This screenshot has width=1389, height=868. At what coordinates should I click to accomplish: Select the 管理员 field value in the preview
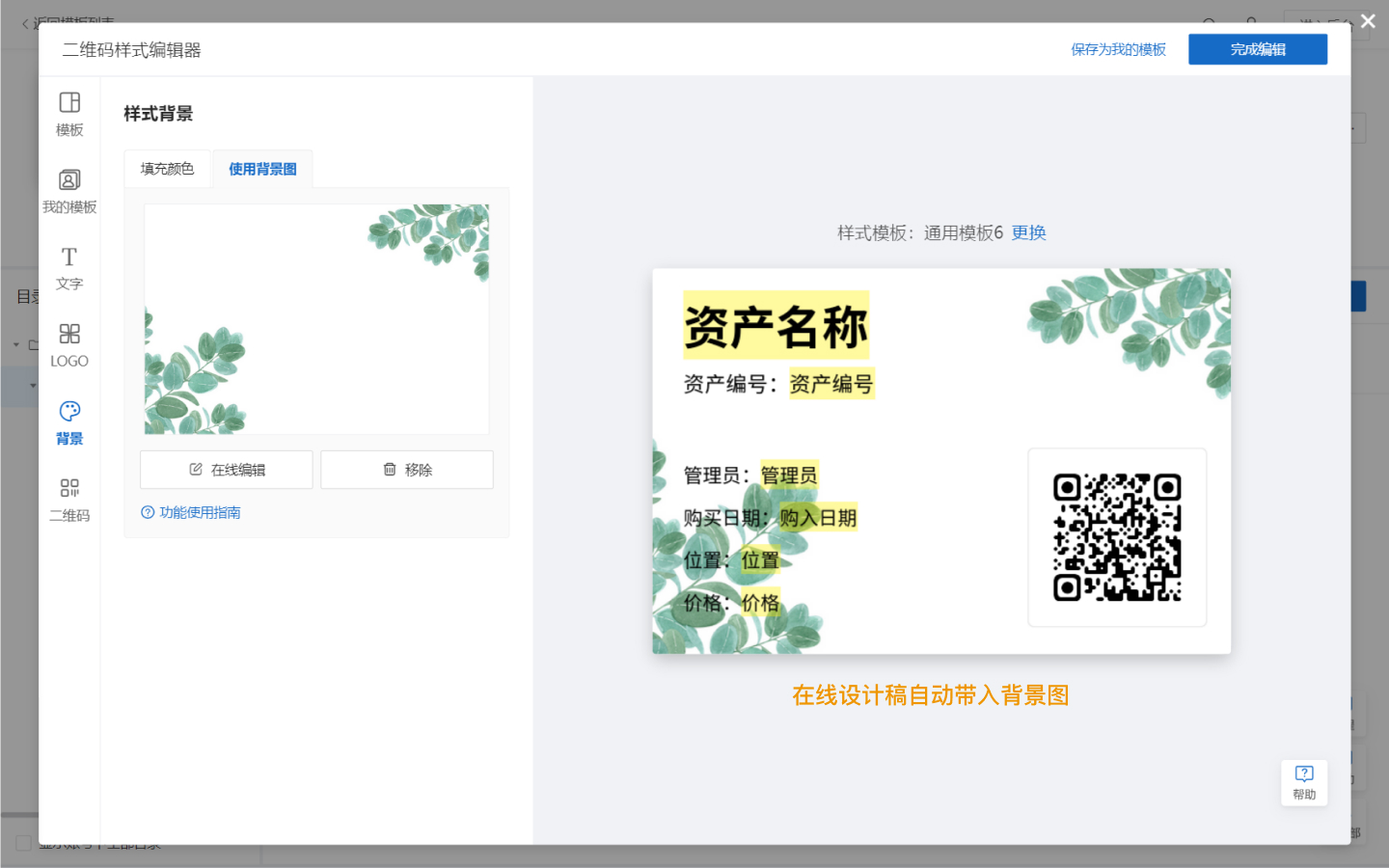[789, 475]
